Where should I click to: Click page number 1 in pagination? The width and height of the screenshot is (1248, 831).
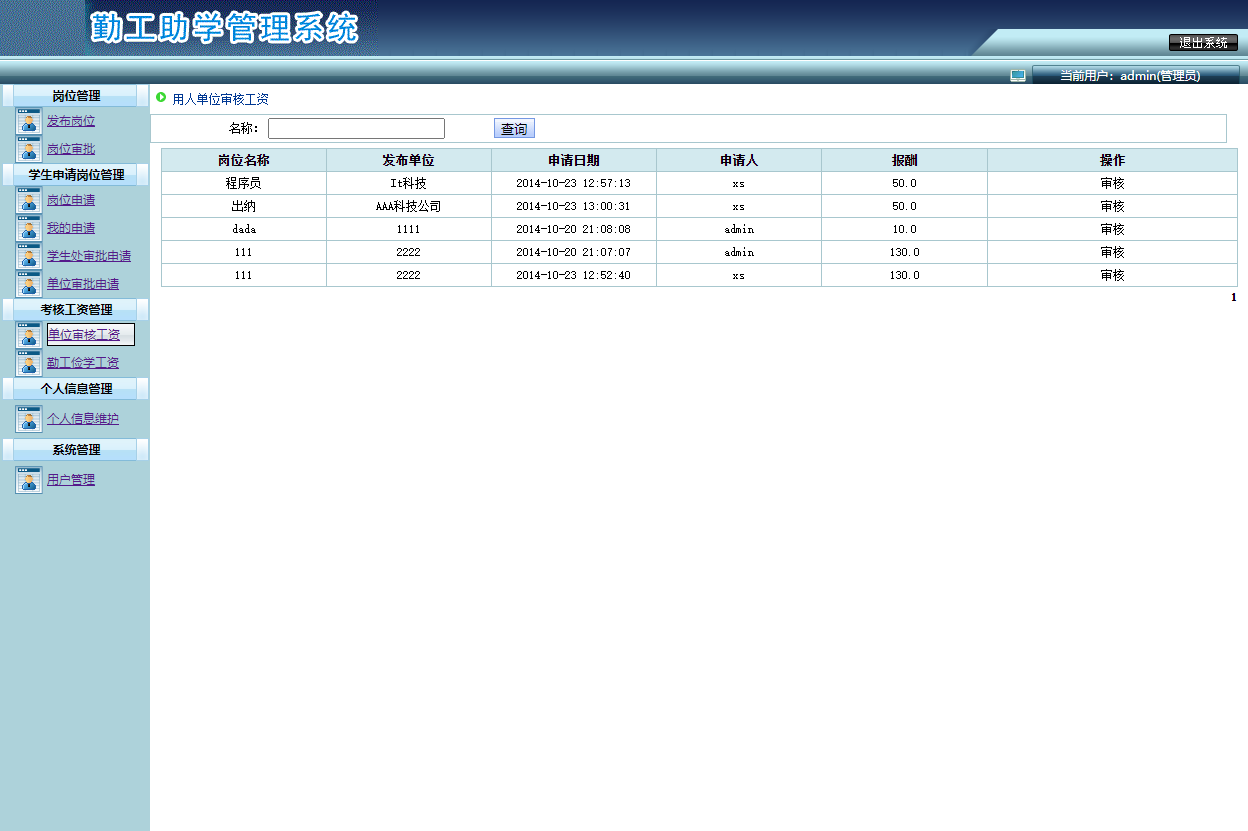click(1236, 297)
